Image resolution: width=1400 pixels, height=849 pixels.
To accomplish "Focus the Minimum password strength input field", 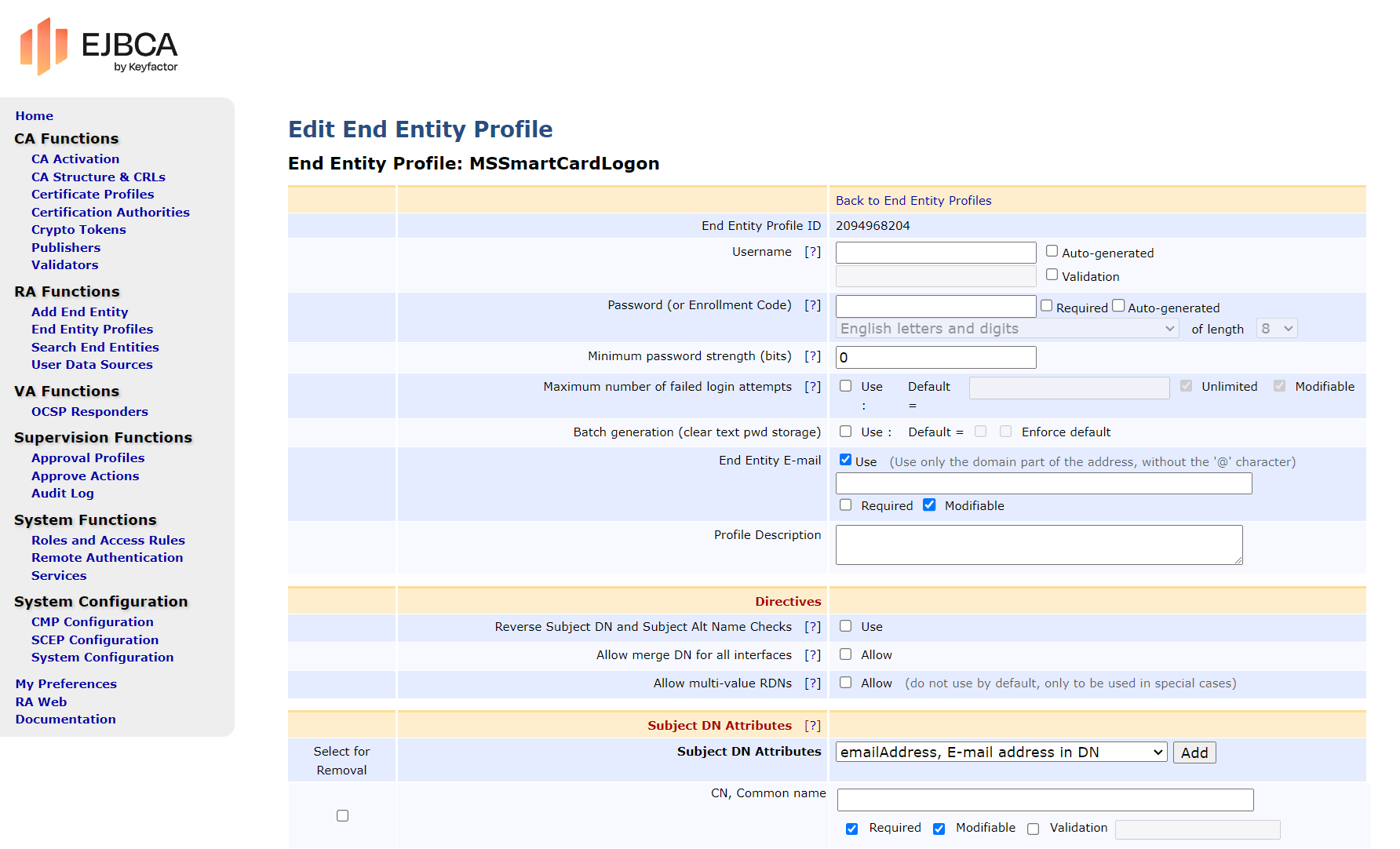I will [x=935, y=358].
